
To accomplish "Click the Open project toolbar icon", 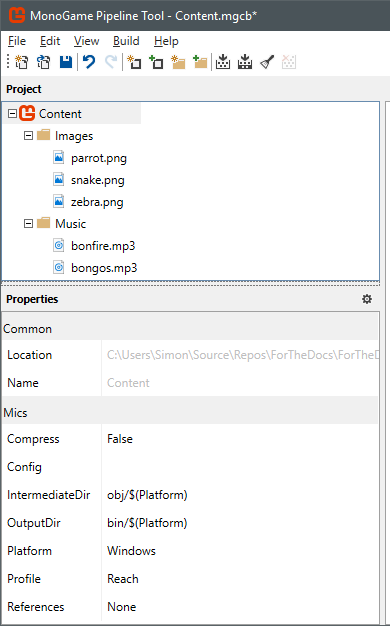I will [44, 62].
